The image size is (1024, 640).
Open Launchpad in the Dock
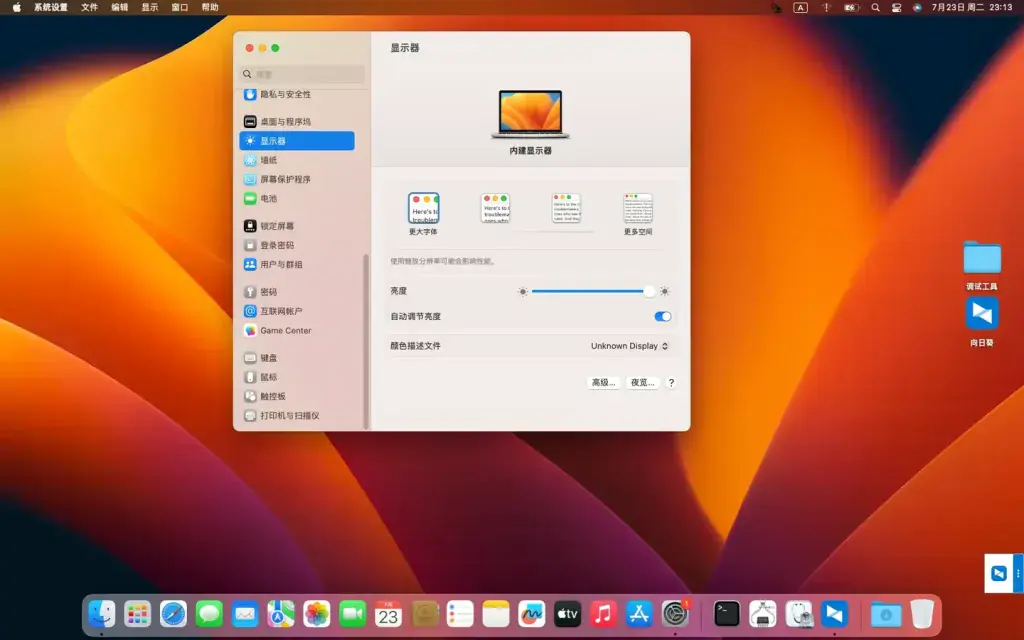pyautogui.click(x=138, y=614)
